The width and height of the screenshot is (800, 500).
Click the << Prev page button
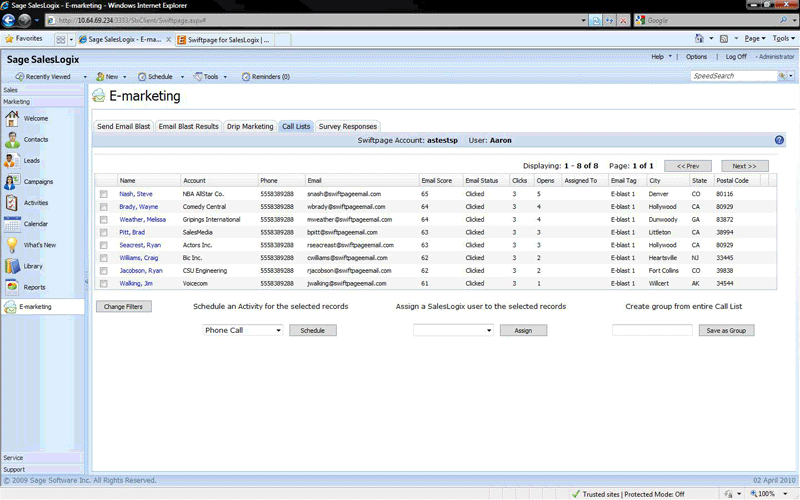(688, 166)
